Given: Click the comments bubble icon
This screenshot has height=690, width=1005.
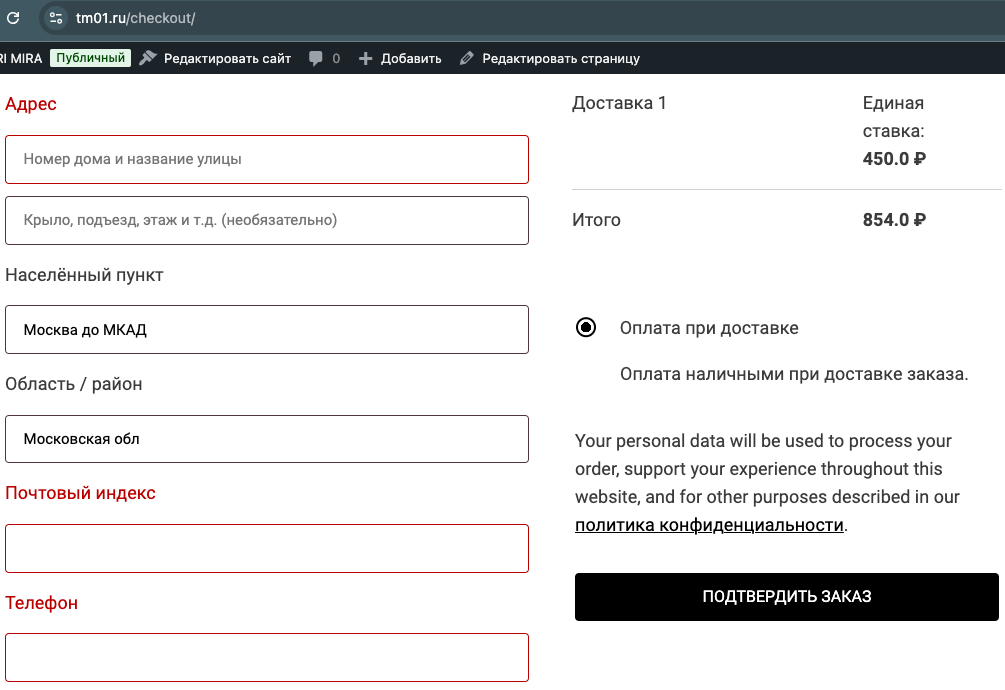Looking at the screenshot, I should pos(315,58).
